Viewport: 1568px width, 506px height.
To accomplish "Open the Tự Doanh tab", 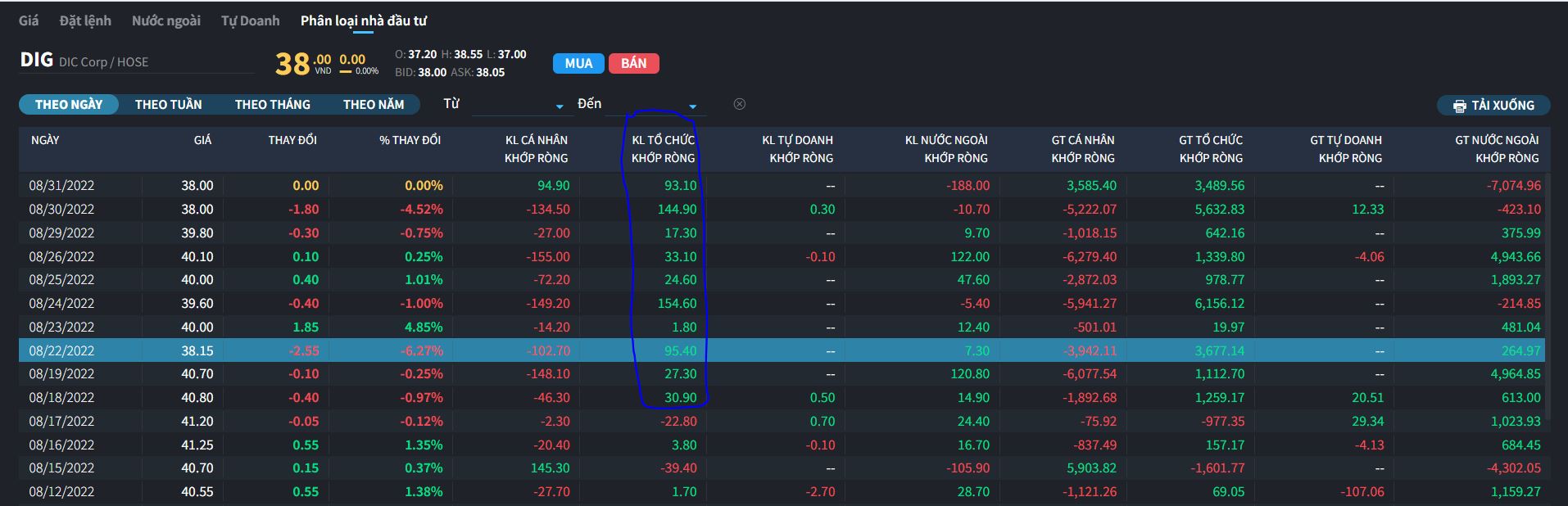I will click(250, 20).
